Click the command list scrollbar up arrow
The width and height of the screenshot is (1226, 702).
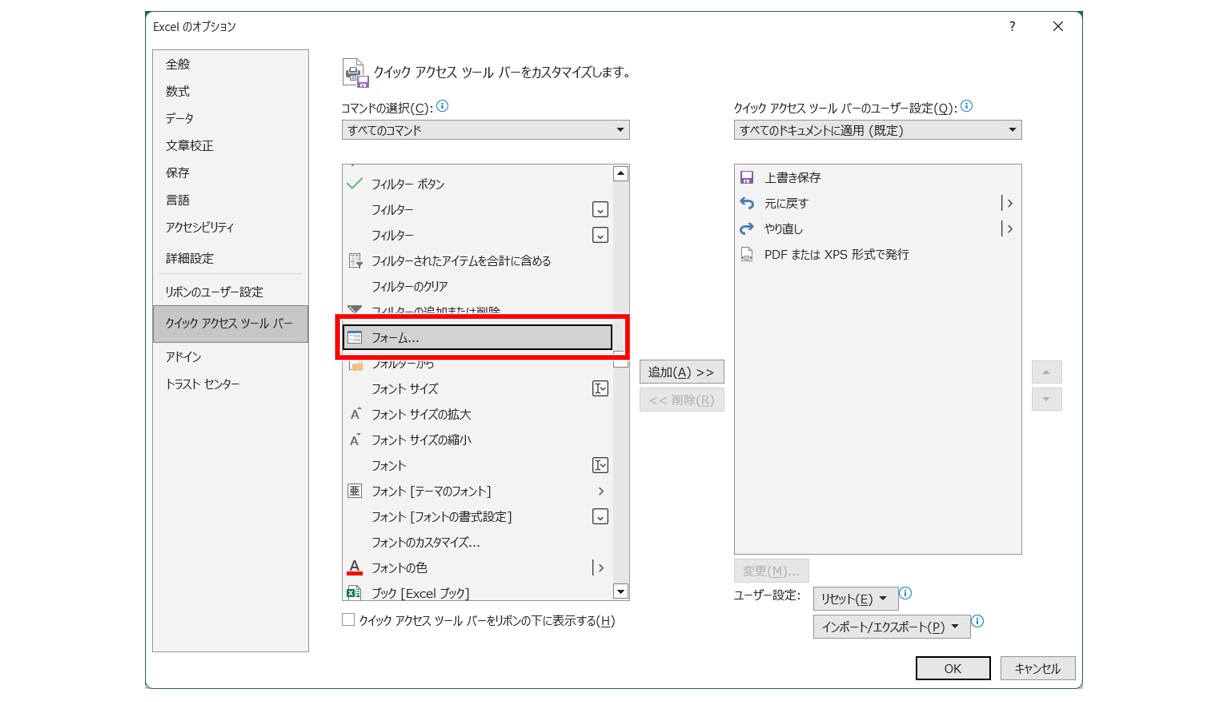[x=621, y=174]
